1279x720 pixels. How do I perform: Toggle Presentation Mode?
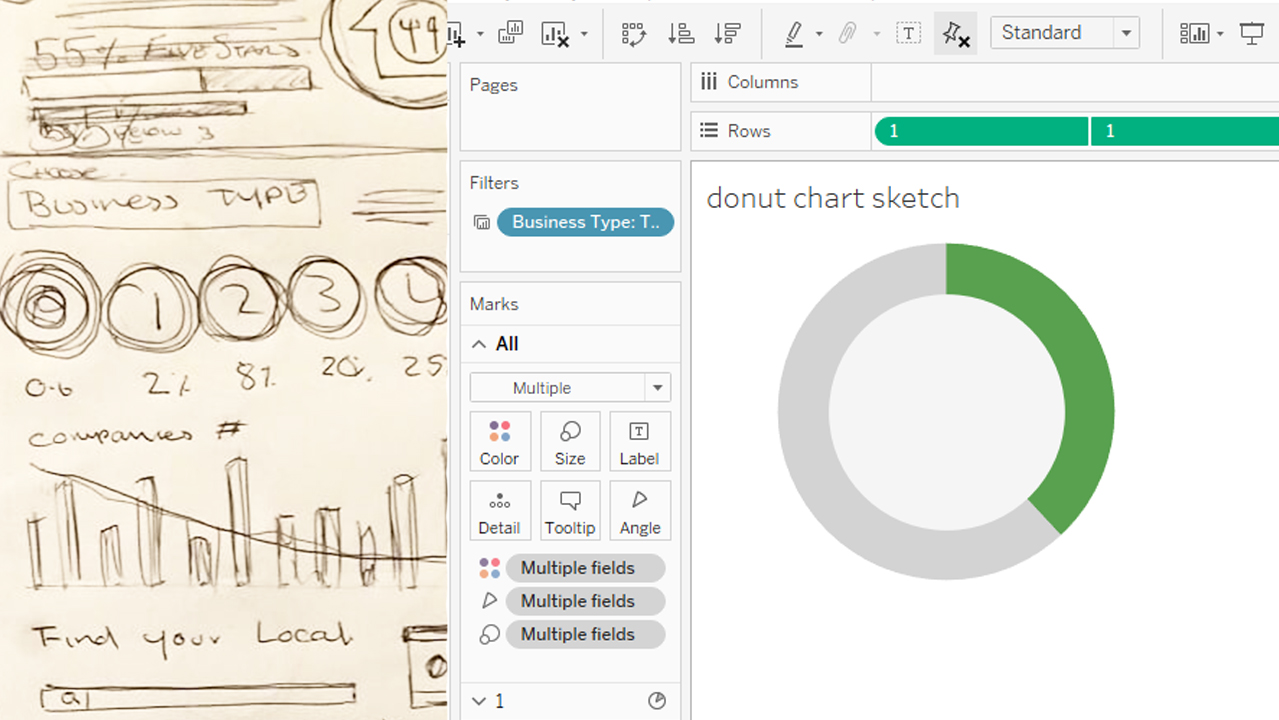[x=1252, y=33]
